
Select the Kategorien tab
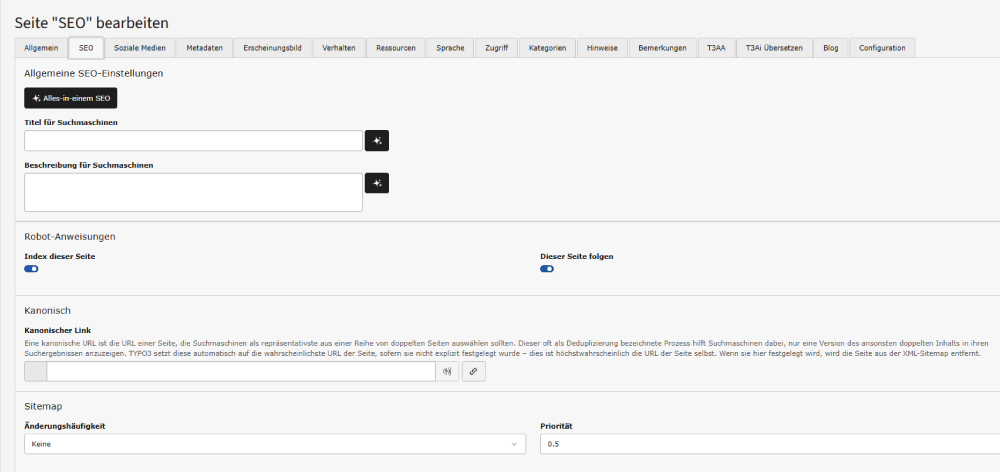pos(547,48)
